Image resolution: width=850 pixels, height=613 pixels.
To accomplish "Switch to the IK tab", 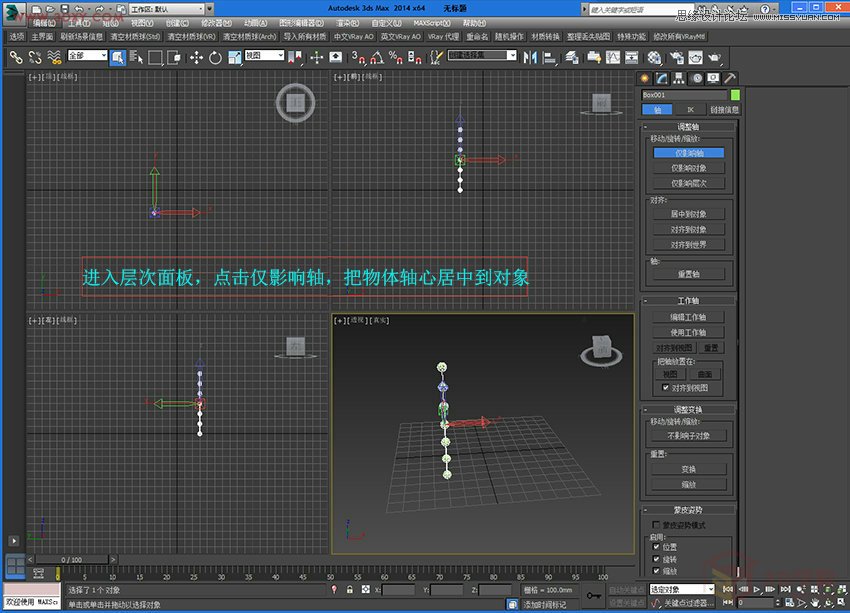I will click(690, 109).
